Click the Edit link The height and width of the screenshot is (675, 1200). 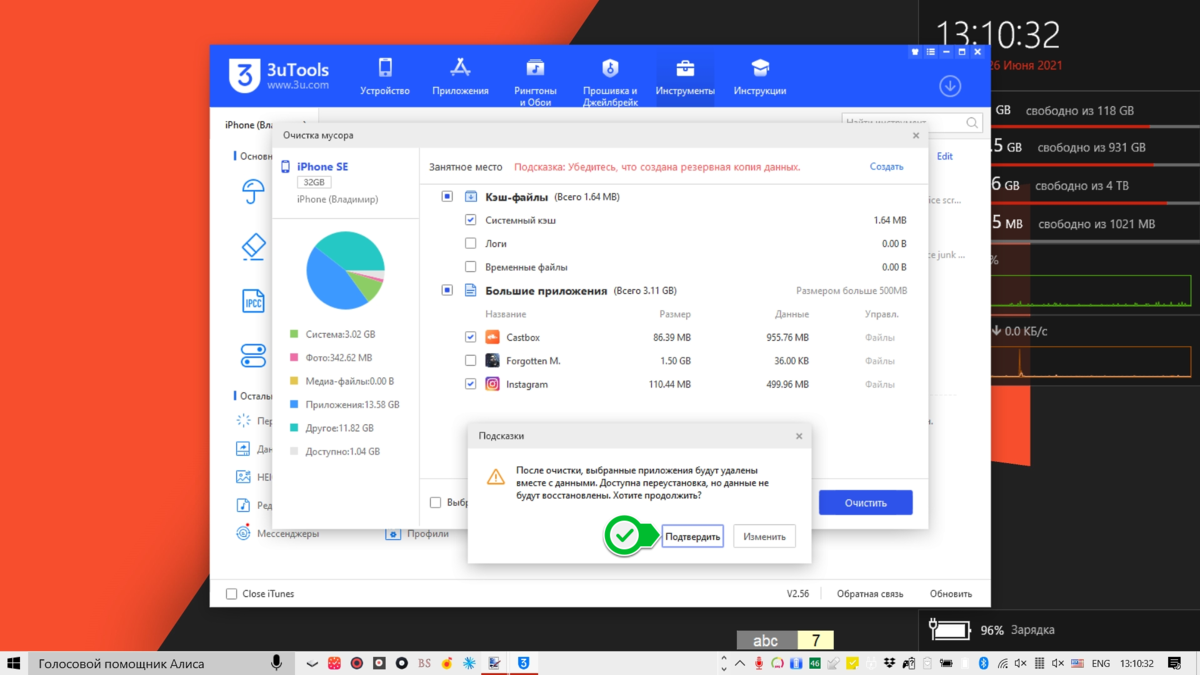click(944, 156)
